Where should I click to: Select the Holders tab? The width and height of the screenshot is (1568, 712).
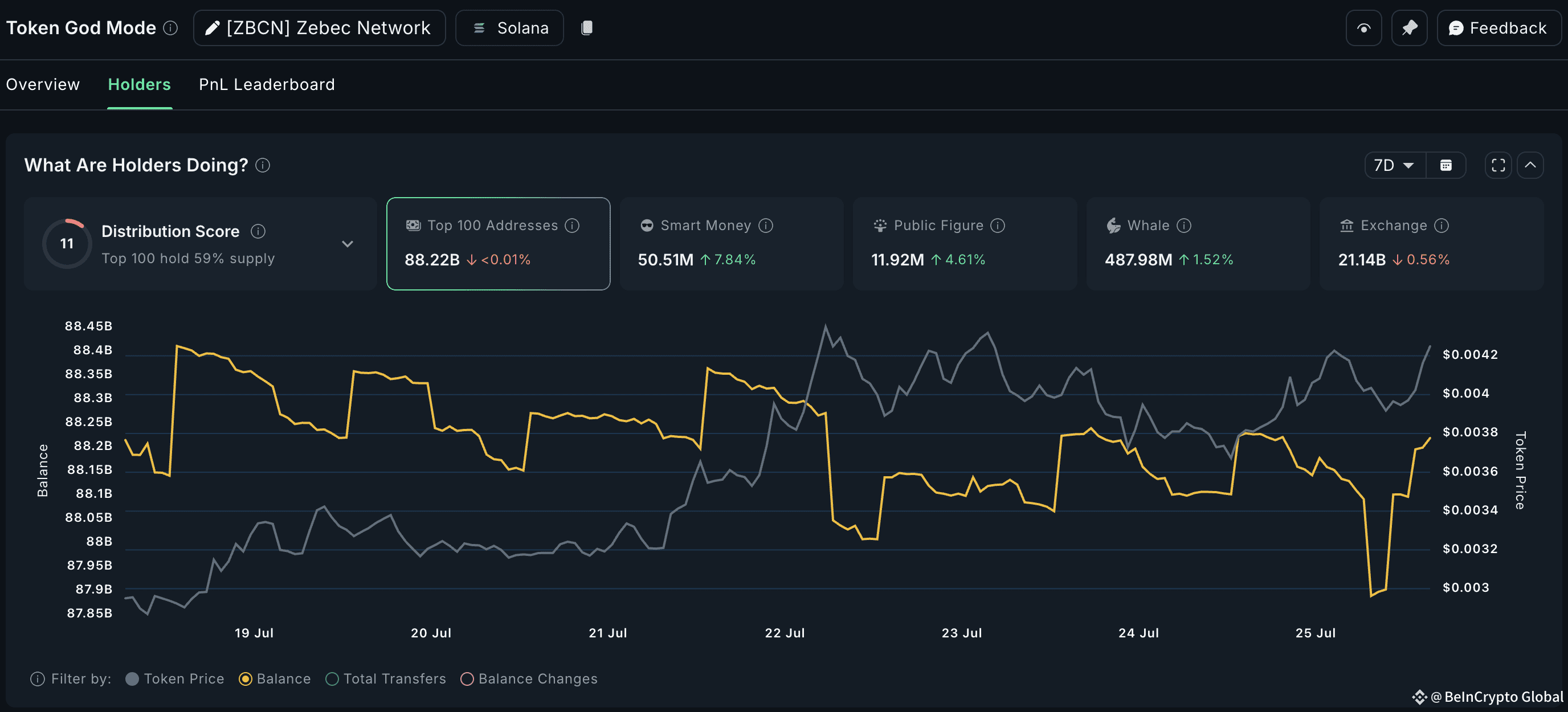point(140,85)
